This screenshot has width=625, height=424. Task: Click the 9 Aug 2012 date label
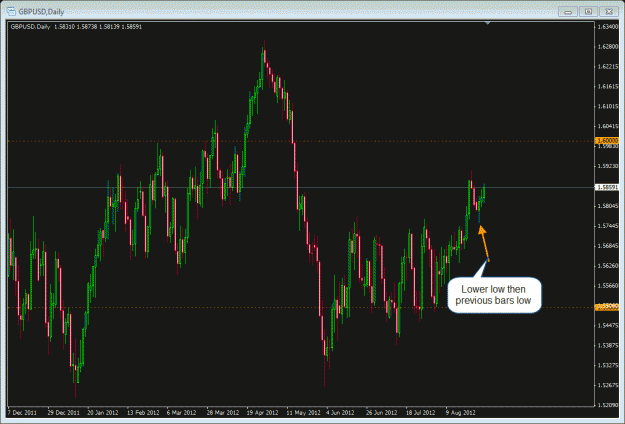[x=460, y=413]
